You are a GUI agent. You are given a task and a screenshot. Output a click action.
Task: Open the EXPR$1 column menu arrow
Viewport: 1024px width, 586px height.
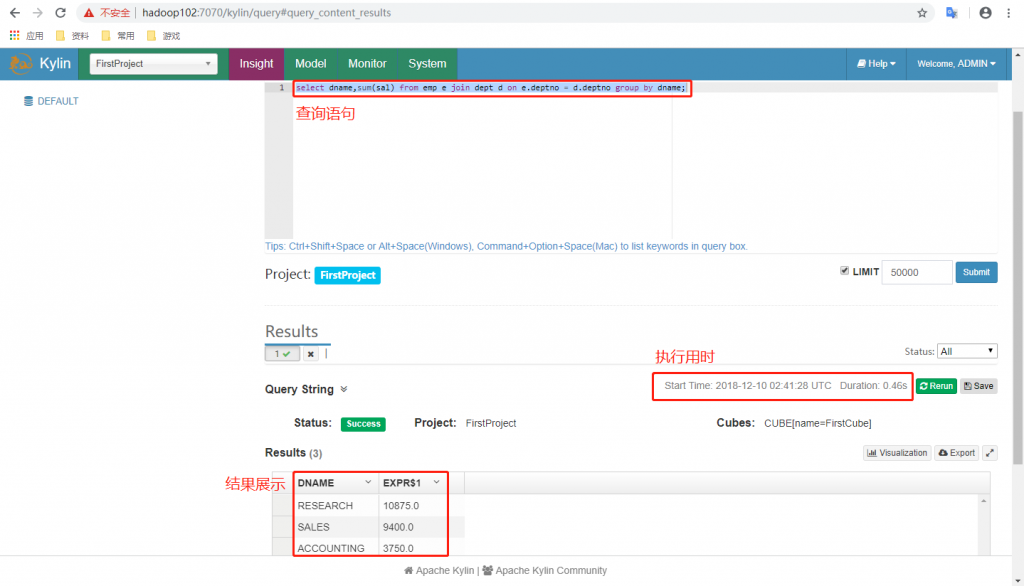tap(436, 482)
